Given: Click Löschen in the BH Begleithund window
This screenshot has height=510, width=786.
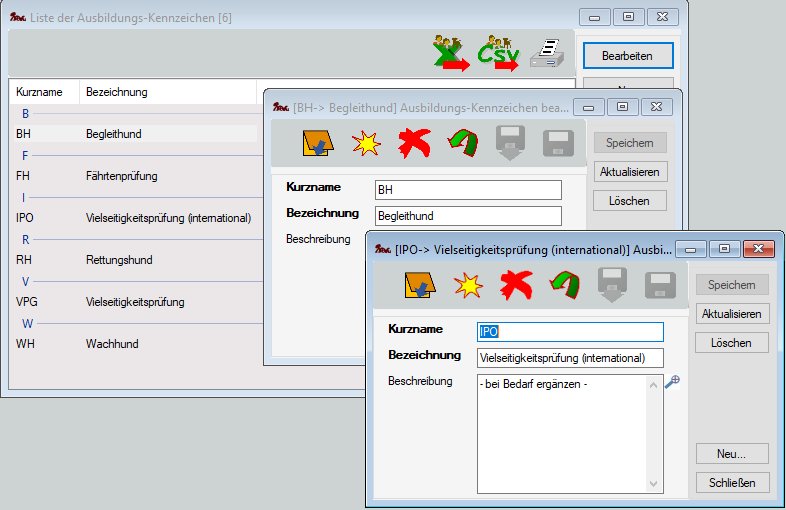Looking at the screenshot, I should click(x=629, y=201).
